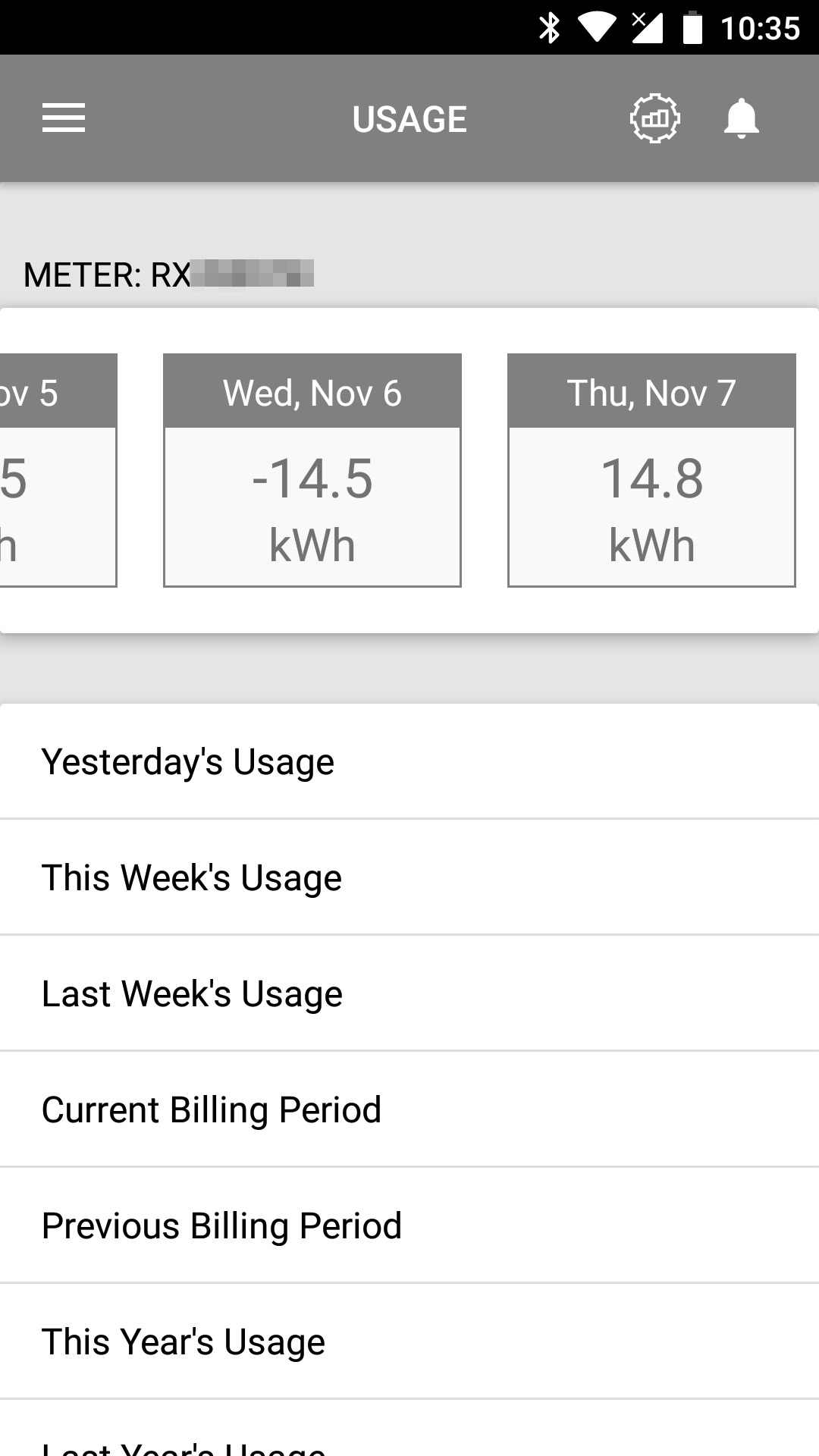The height and width of the screenshot is (1456, 819).
Task: Tap the battery status icon
Action: pyautogui.click(x=692, y=28)
